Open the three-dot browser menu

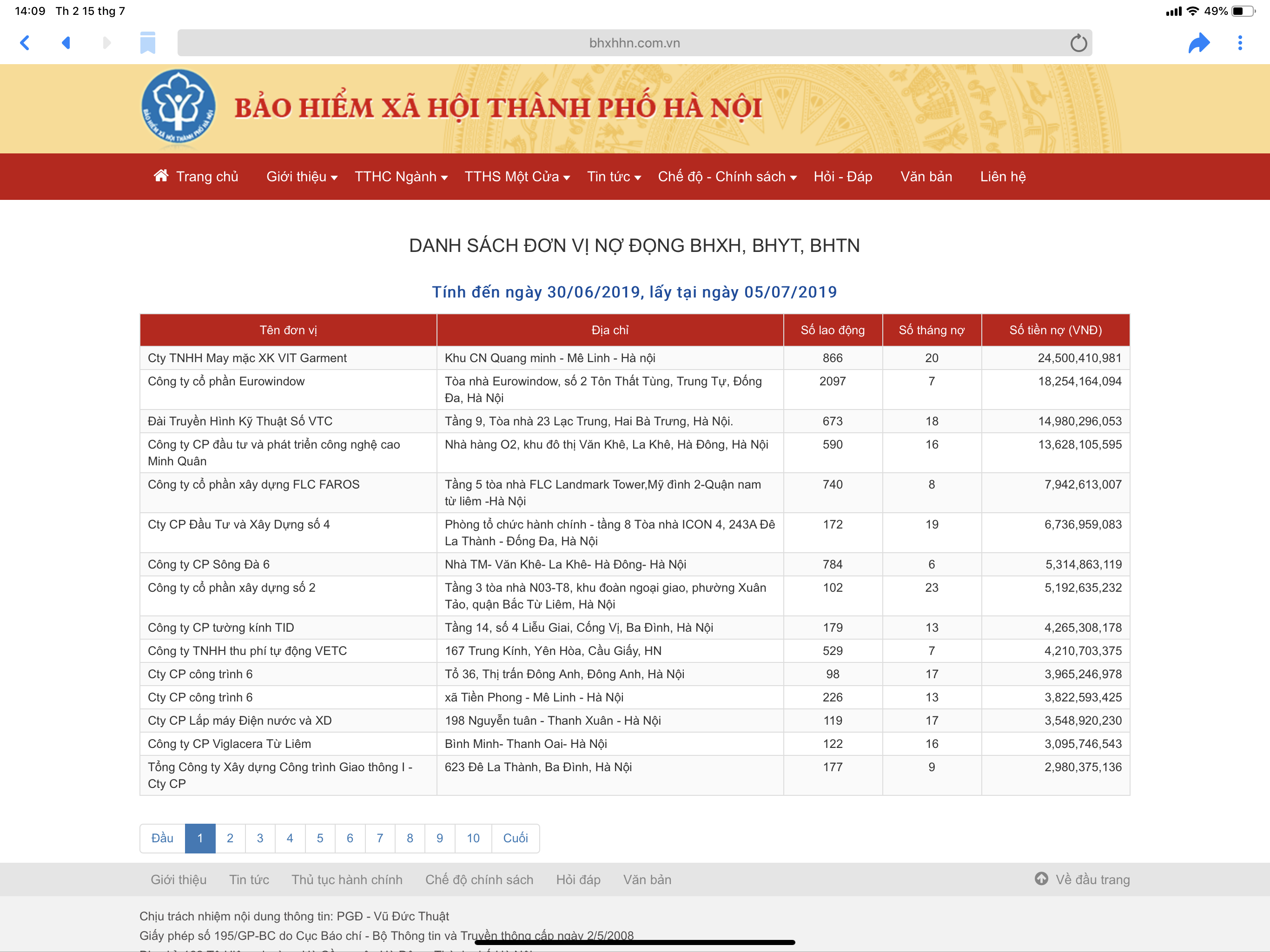pos(1240,43)
